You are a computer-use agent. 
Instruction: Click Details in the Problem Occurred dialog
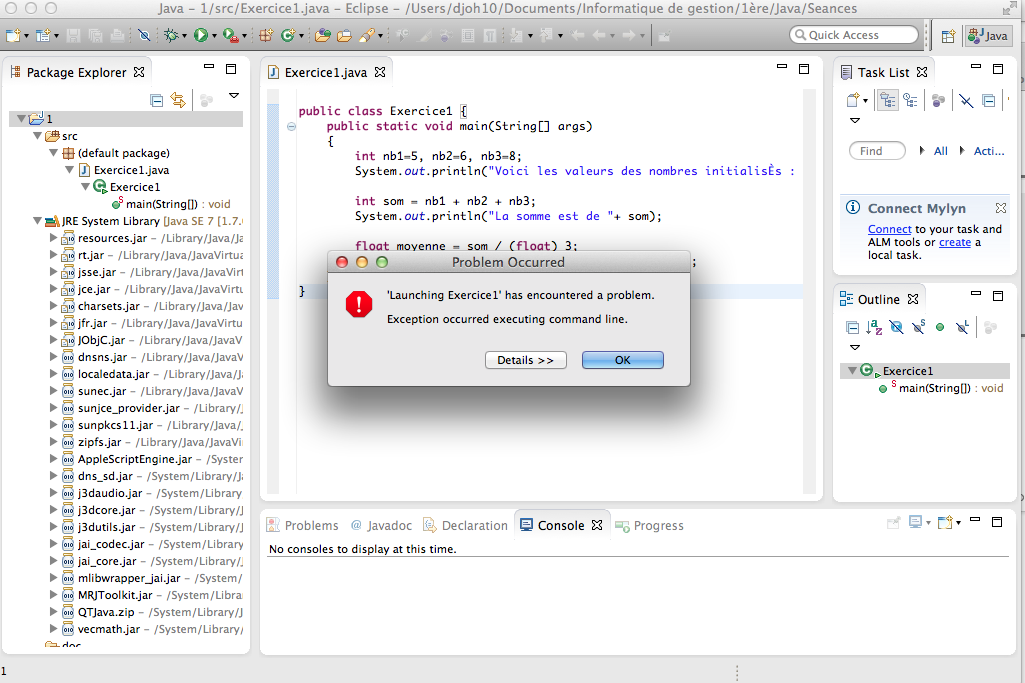click(x=525, y=360)
